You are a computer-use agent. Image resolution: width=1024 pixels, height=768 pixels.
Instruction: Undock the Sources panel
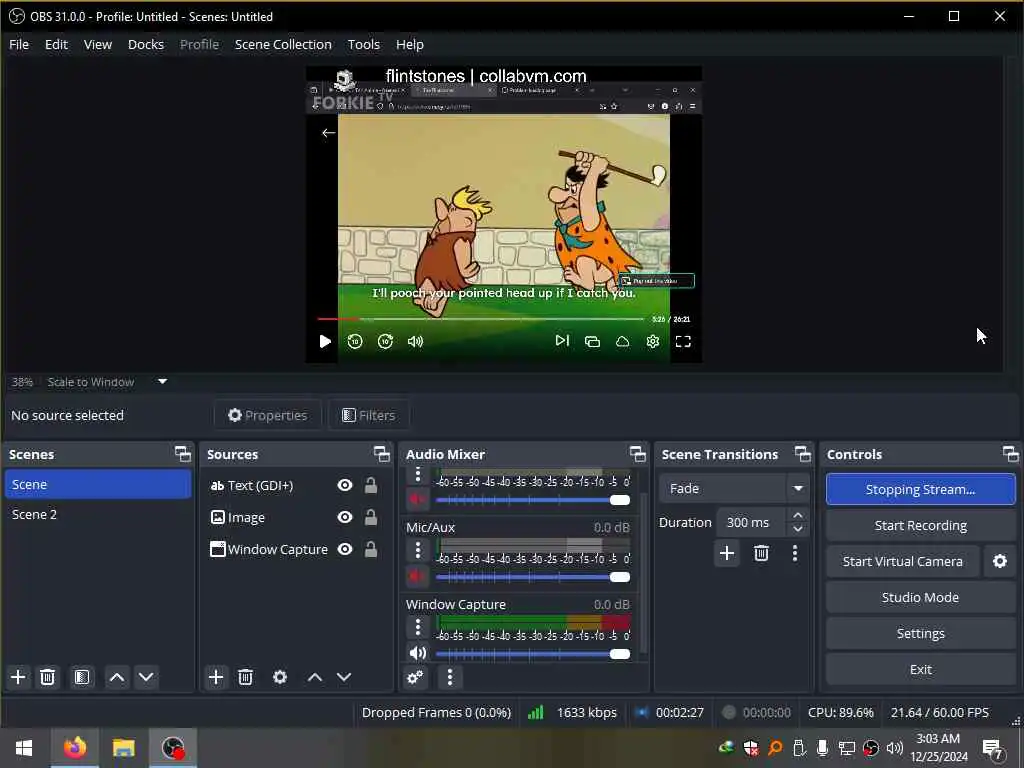[x=382, y=454]
